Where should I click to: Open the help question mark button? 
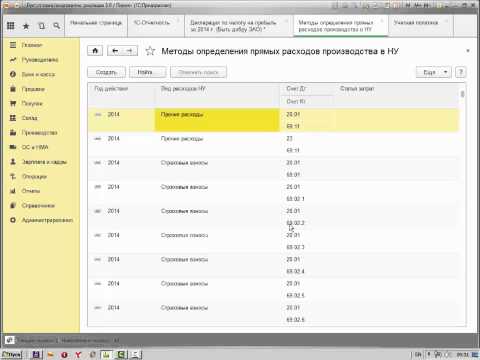coord(460,72)
